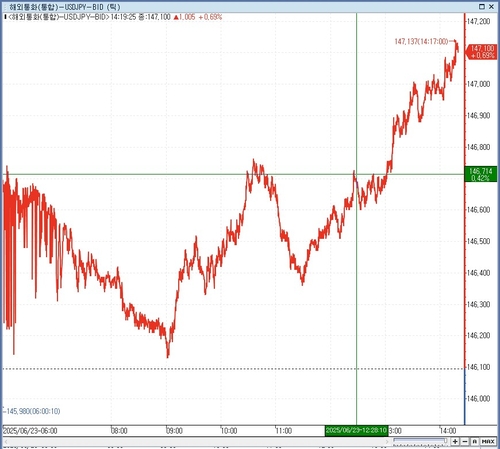Click the current price tag 147,100
500x449 pixels.
(x=482, y=52)
